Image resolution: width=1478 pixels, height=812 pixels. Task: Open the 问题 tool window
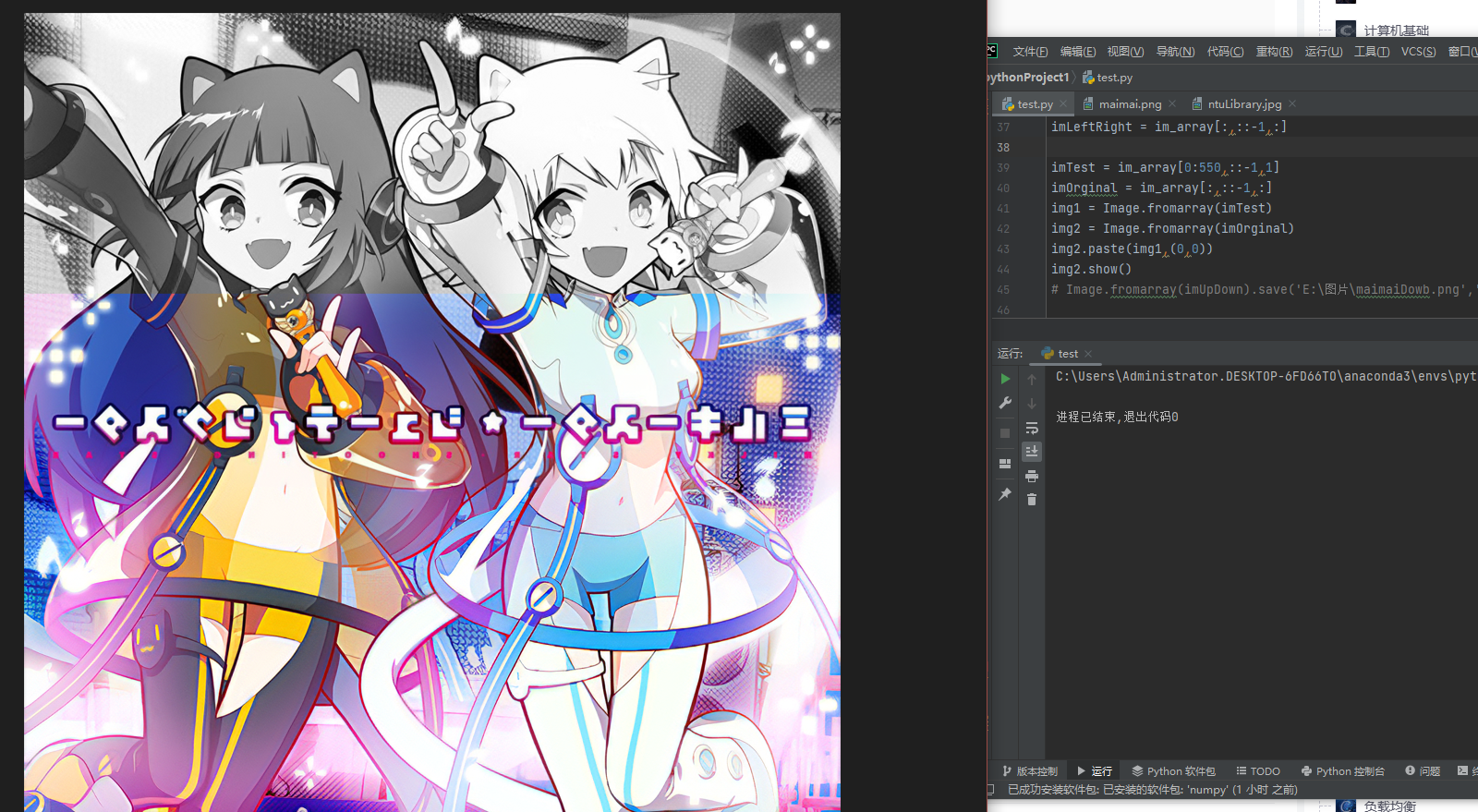(x=1423, y=771)
